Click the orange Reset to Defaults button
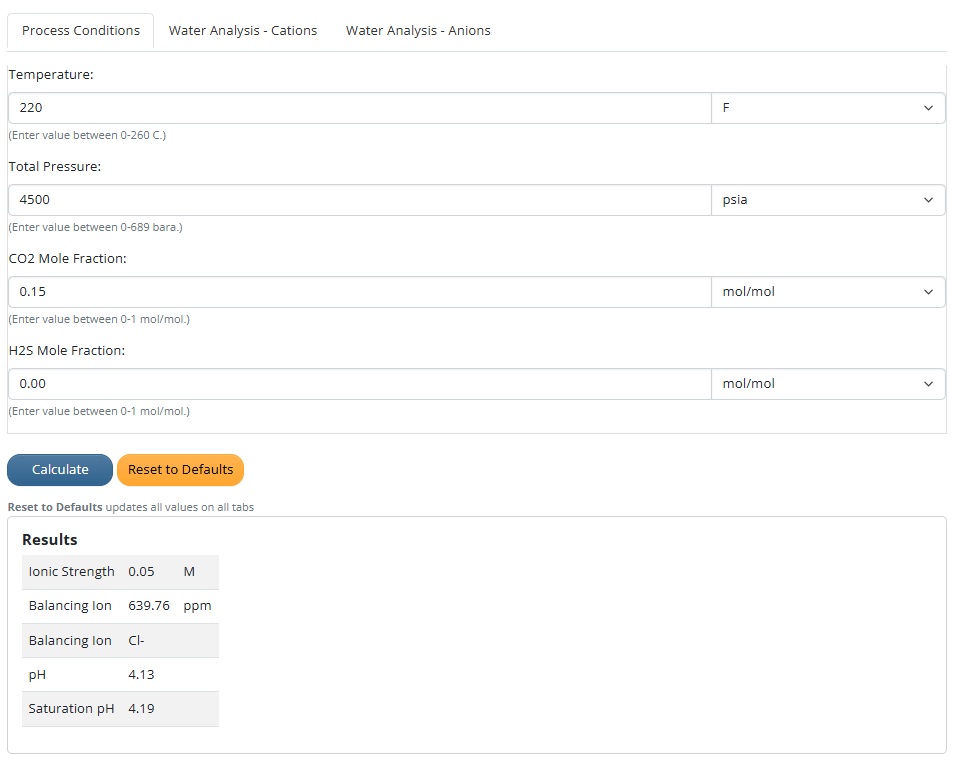This screenshot has width=956, height=766. coord(180,470)
